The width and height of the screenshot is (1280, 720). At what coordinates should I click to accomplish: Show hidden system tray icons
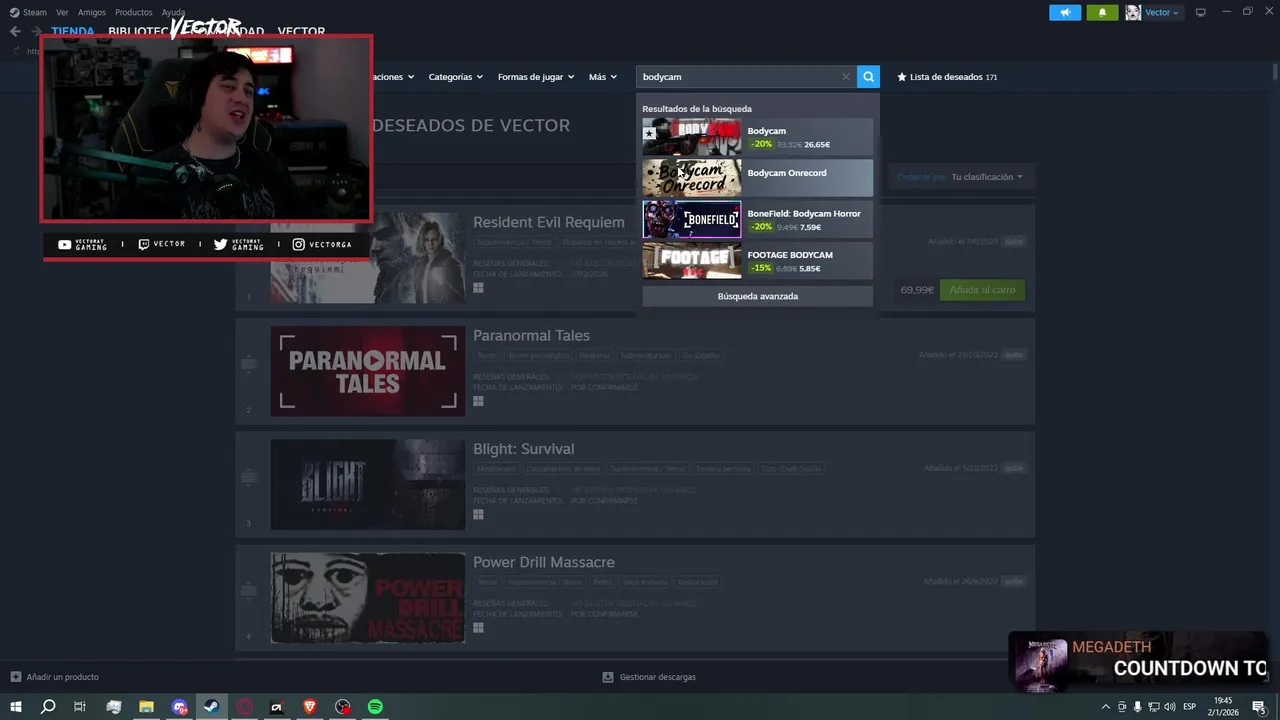tap(1105, 707)
